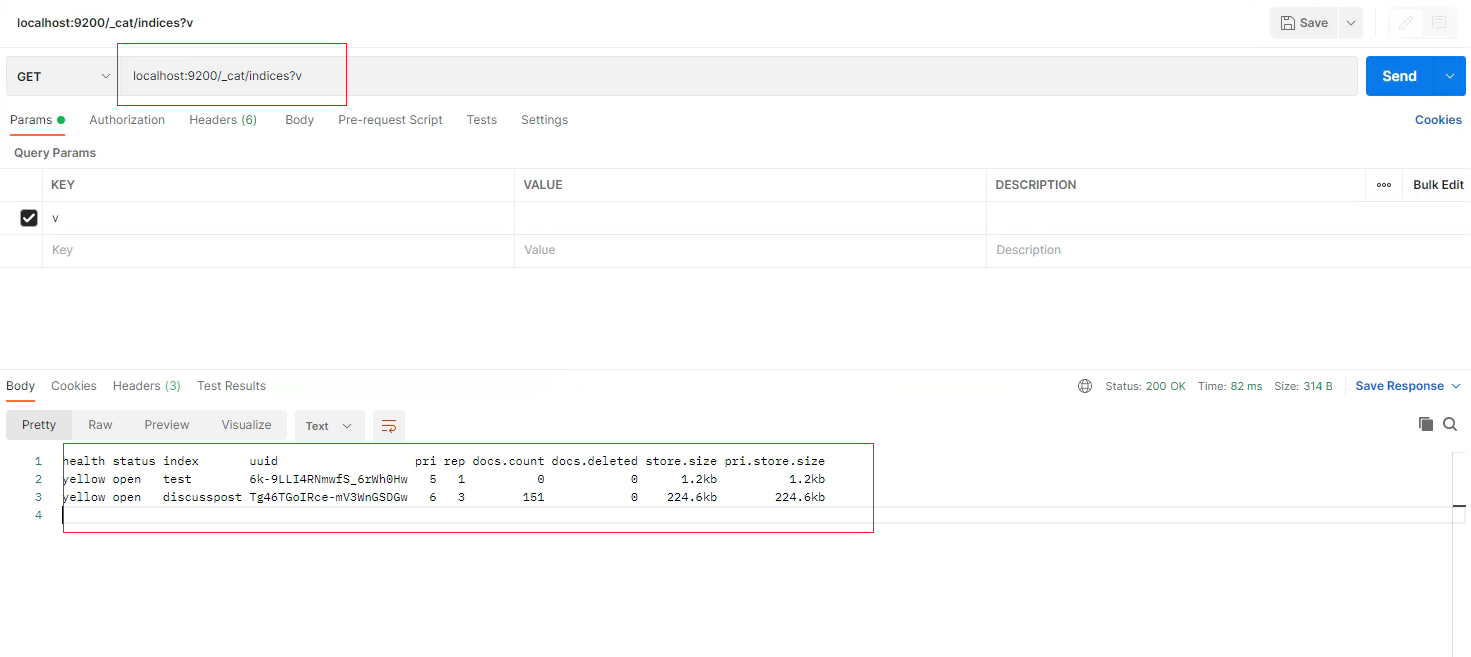The height and width of the screenshot is (657, 1471).
Task: Open the Pre-request Script tab
Action: click(x=390, y=120)
